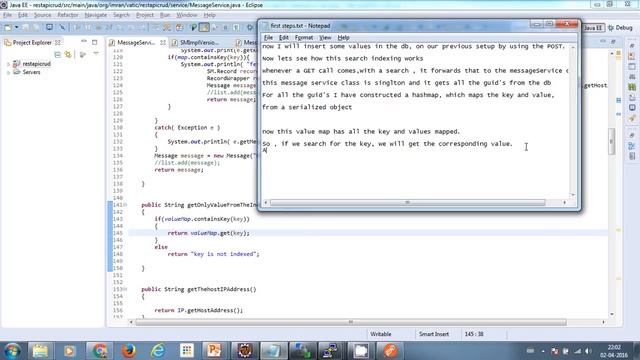Maximize the Project Explorer panel
The height and width of the screenshot is (360, 640).
click(95, 42)
